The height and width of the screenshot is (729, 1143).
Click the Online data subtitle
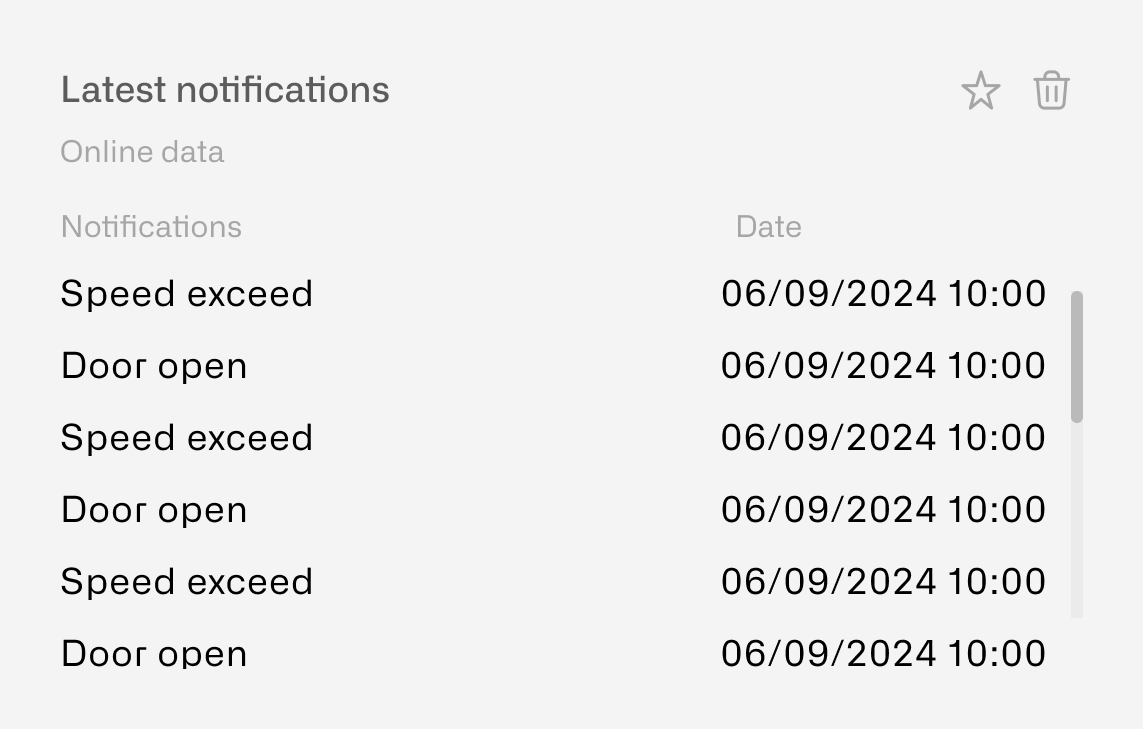point(142,152)
